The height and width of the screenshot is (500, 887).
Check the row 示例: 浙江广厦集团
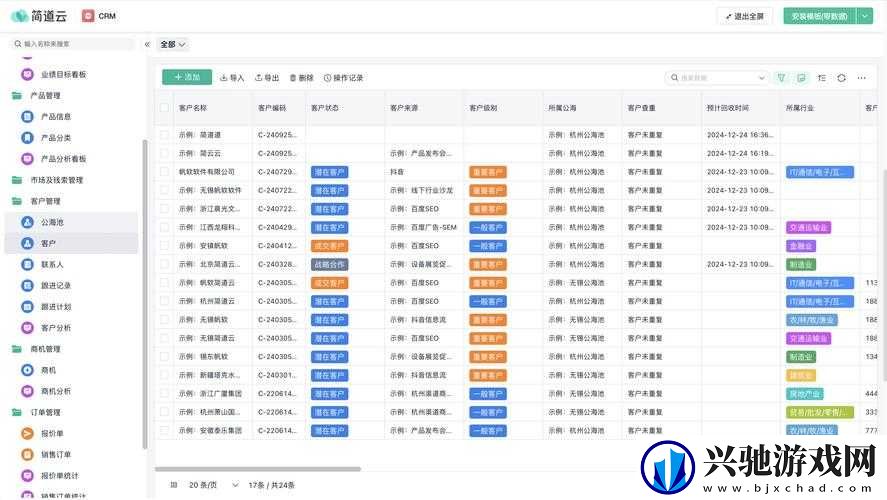(x=165, y=393)
